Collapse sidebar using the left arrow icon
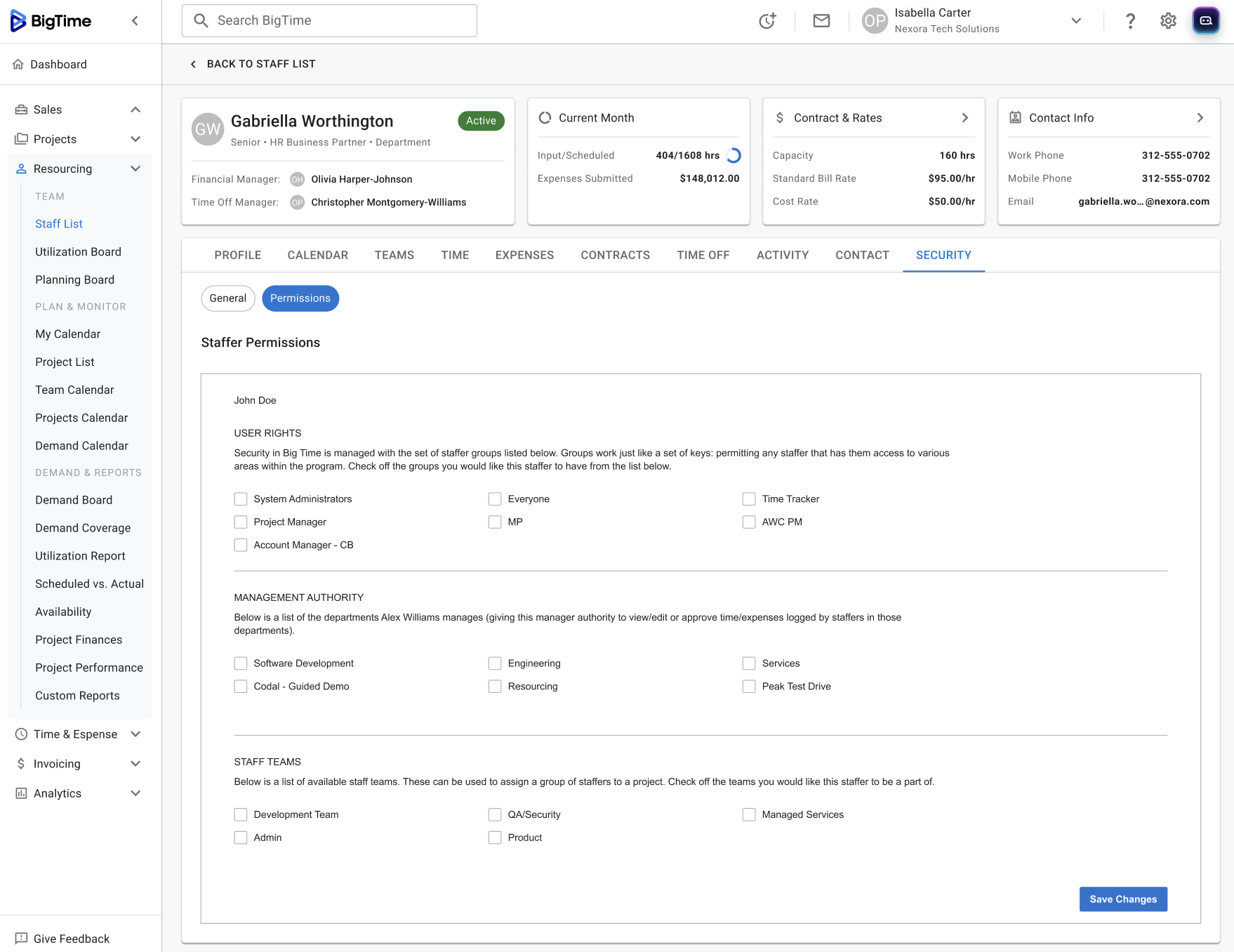The height and width of the screenshot is (952, 1234). [x=135, y=21]
